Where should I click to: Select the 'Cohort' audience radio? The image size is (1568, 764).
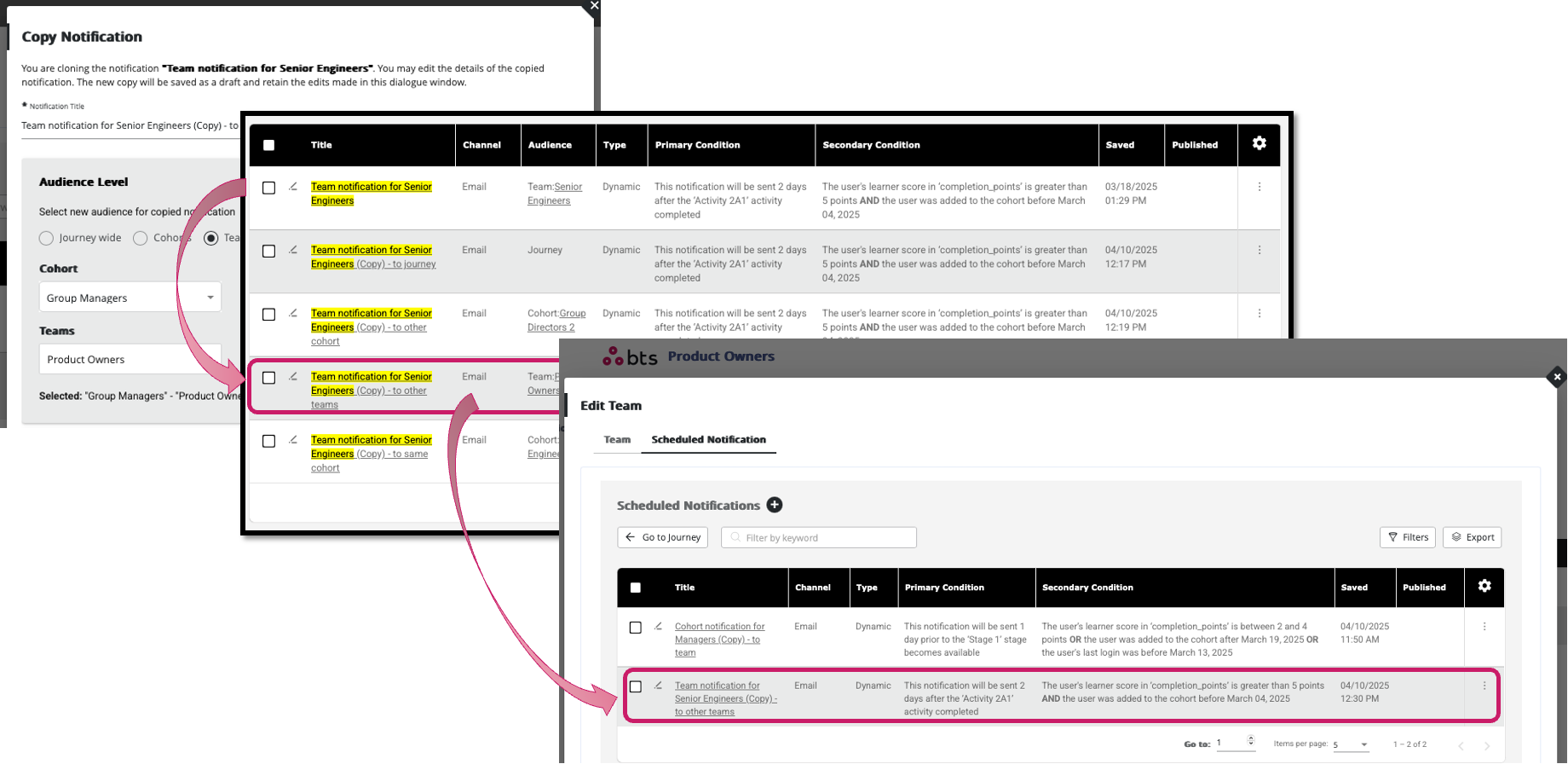(140, 238)
